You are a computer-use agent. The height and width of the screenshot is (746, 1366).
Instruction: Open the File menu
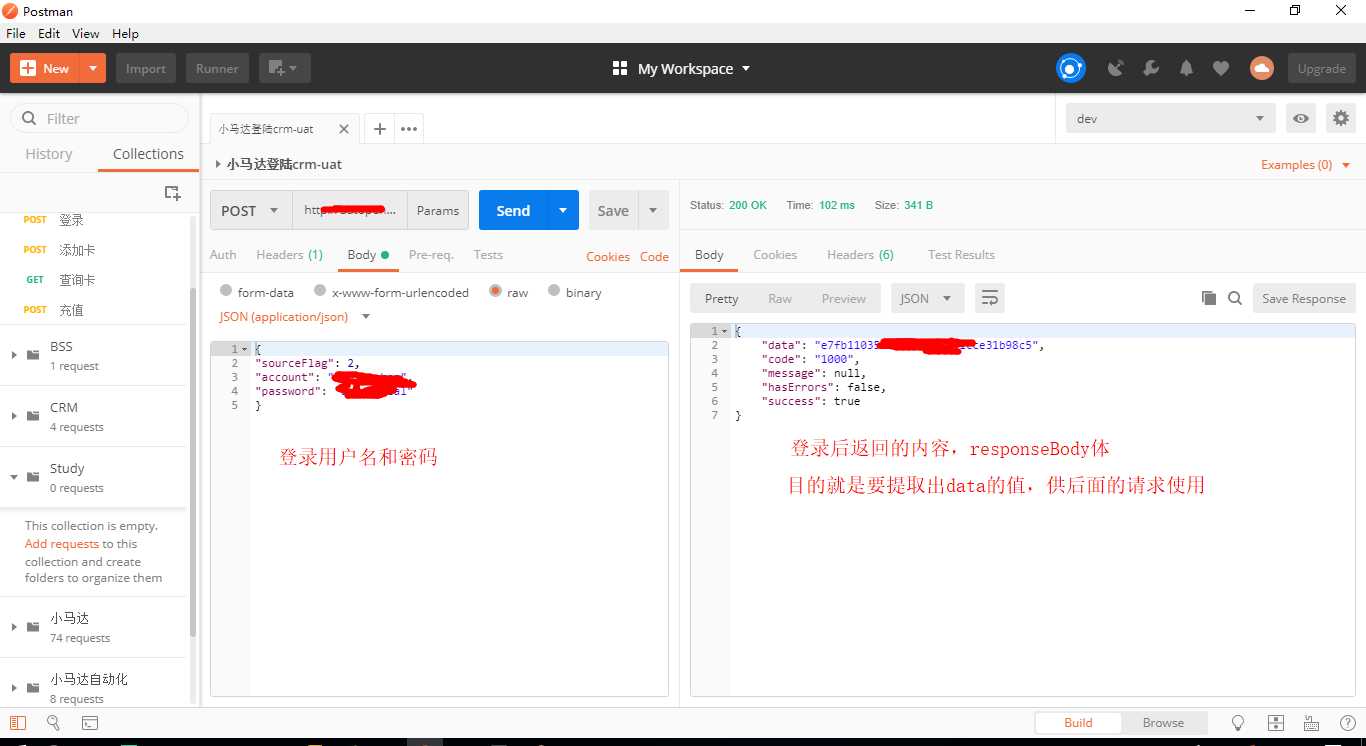16,33
